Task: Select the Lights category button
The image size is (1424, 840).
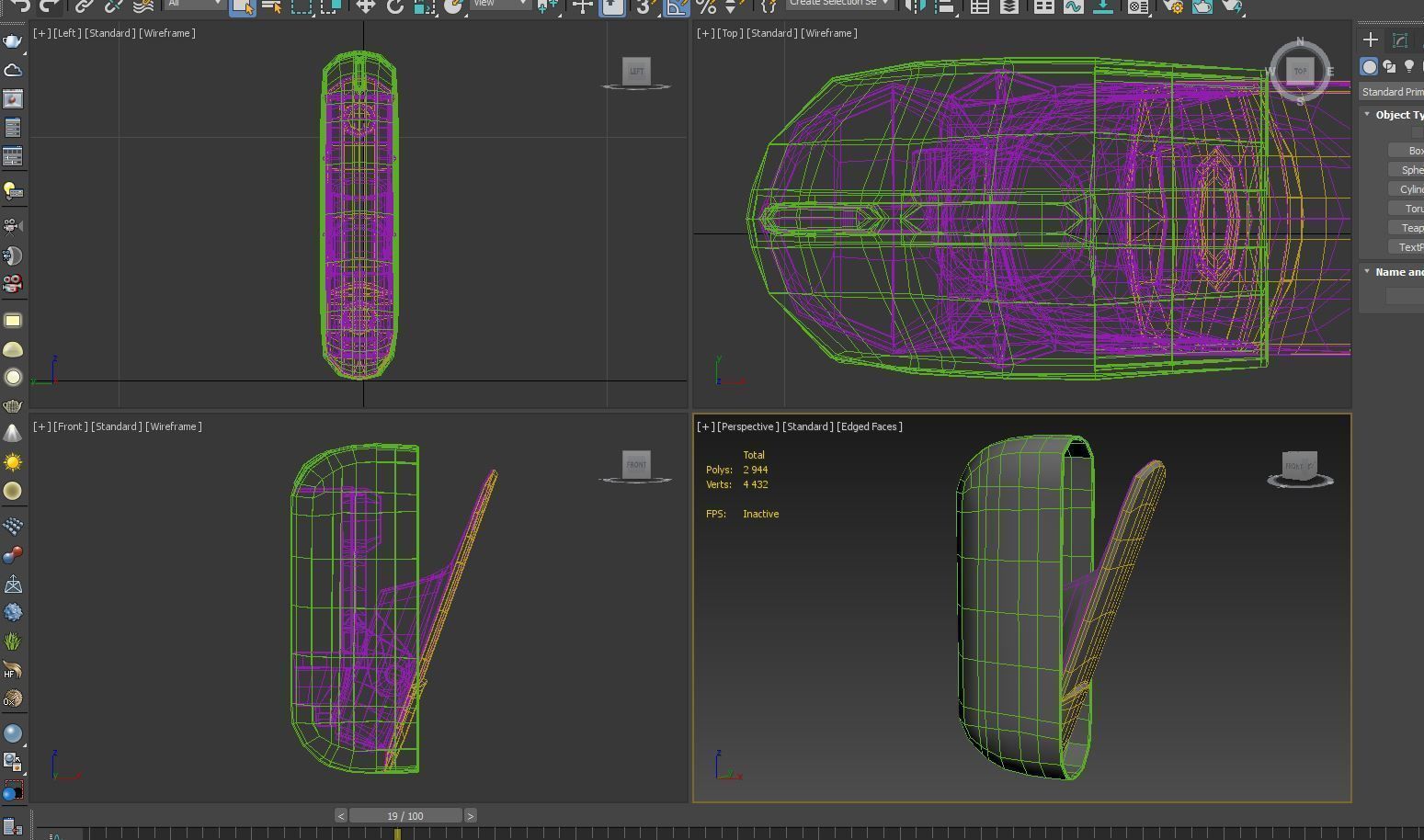Action: point(1408,66)
